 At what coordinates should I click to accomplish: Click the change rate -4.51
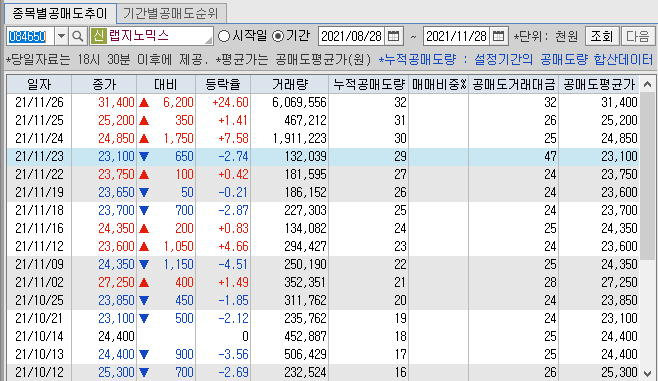(x=233, y=265)
